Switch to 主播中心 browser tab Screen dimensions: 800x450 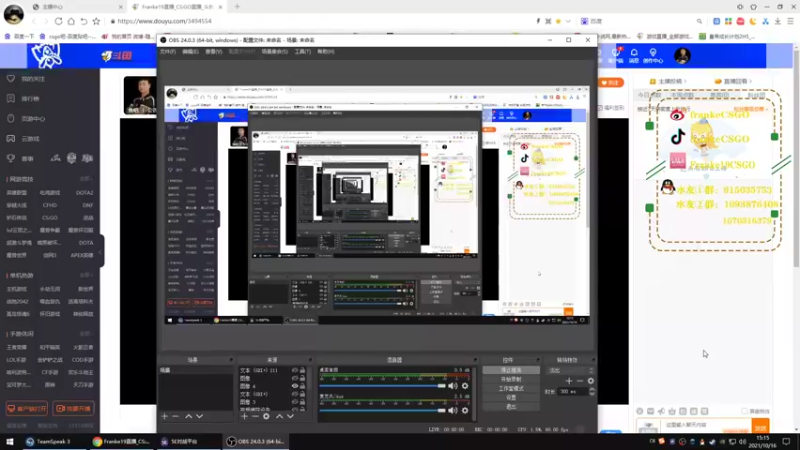(x=78, y=7)
